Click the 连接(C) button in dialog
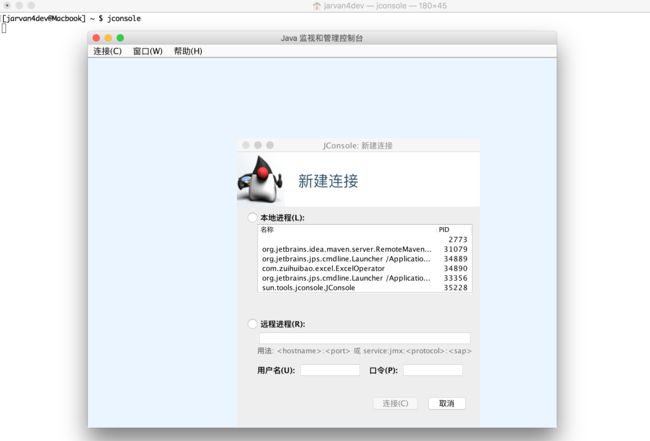This screenshot has height=441, width=650. point(395,403)
